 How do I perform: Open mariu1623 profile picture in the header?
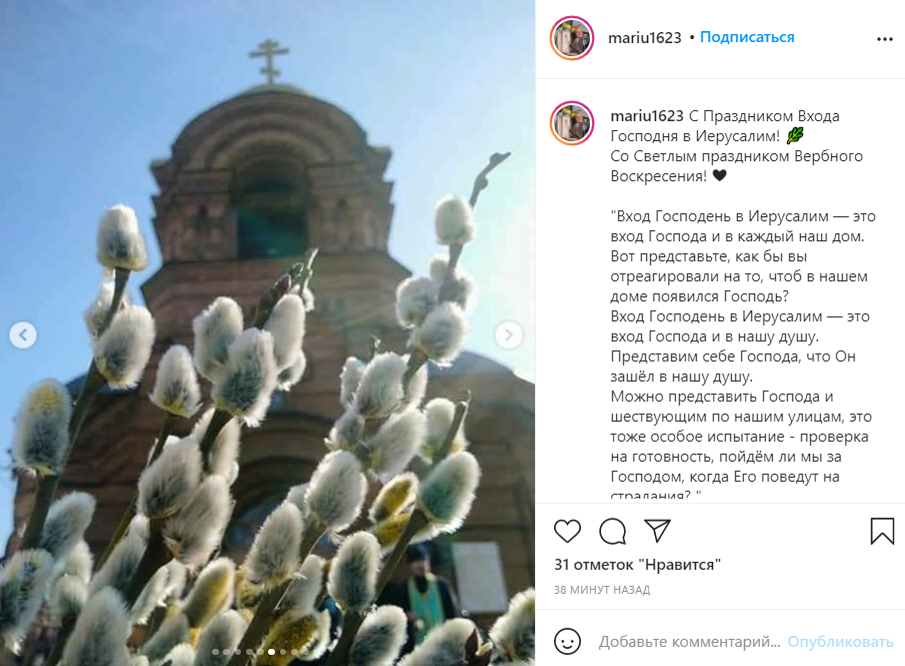[571, 38]
